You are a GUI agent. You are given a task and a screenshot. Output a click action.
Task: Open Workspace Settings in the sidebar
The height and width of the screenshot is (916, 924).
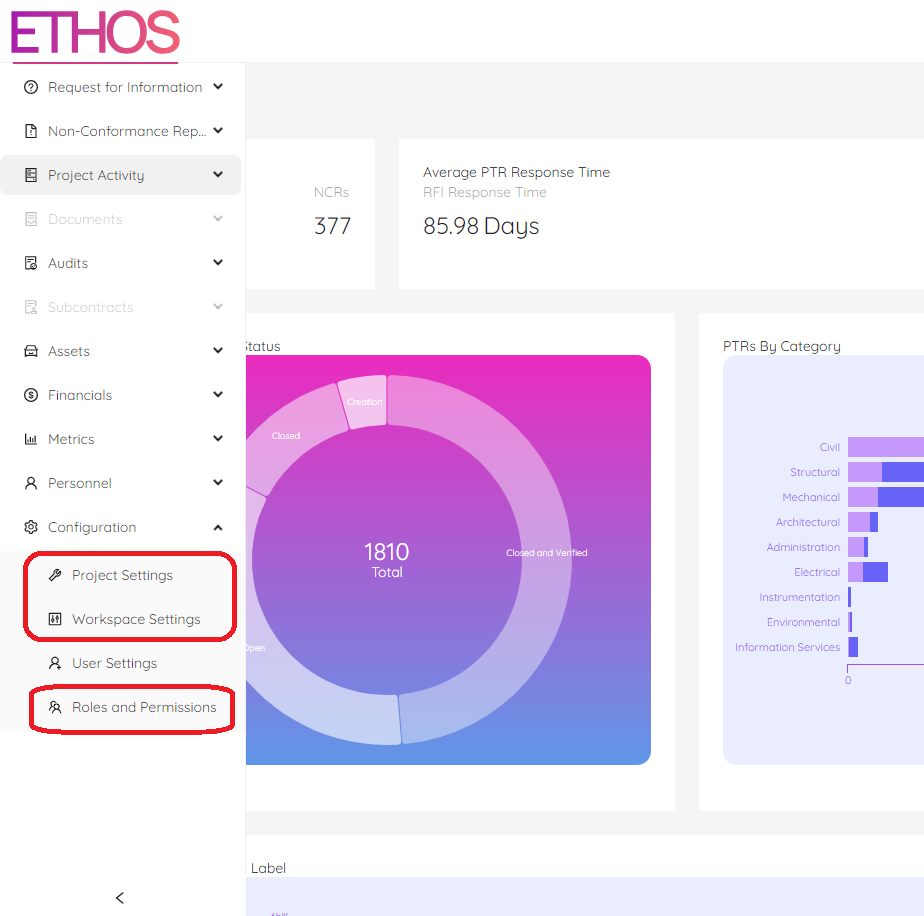[136, 620]
